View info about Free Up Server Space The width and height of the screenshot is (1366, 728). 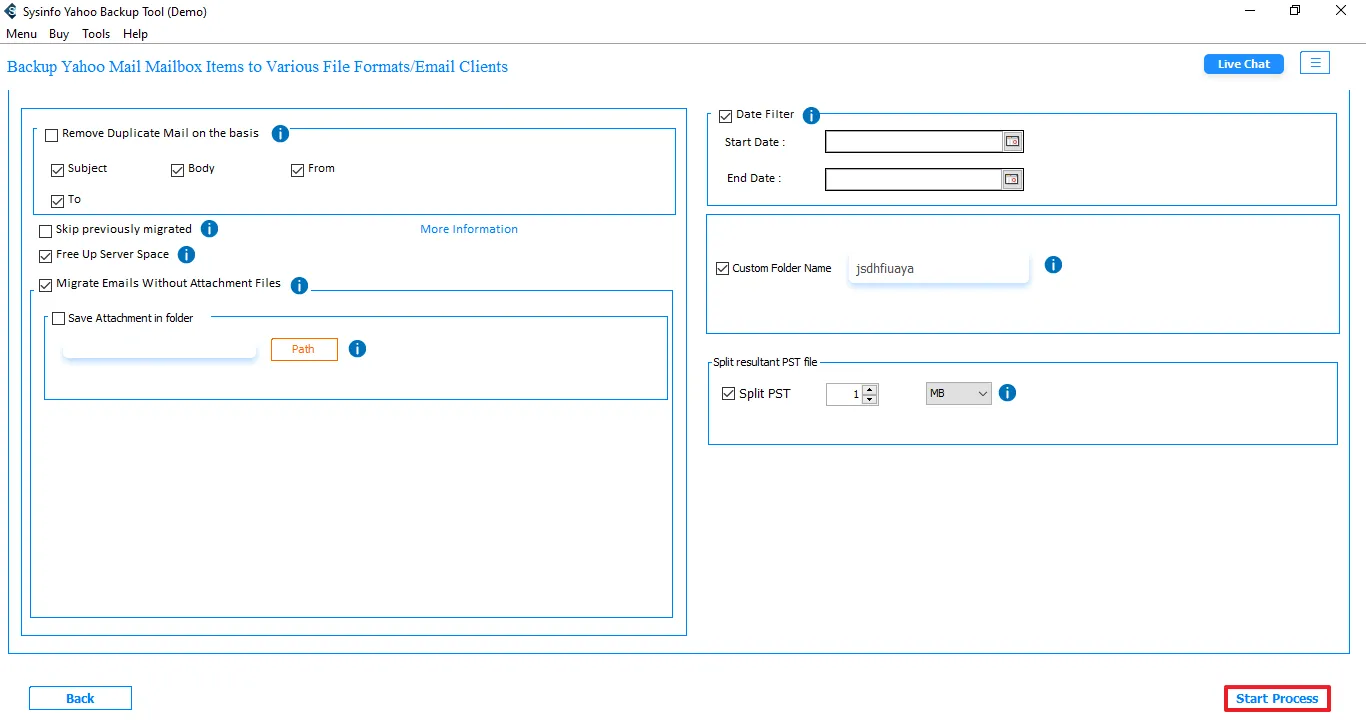click(x=186, y=255)
